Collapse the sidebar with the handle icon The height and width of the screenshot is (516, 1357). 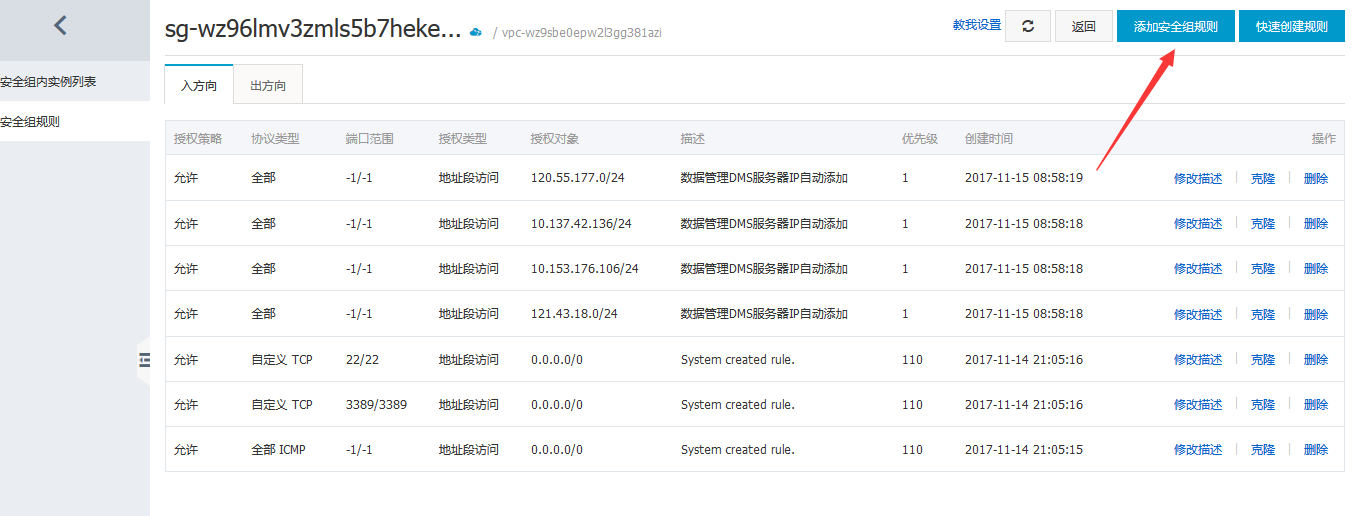(144, 360)
